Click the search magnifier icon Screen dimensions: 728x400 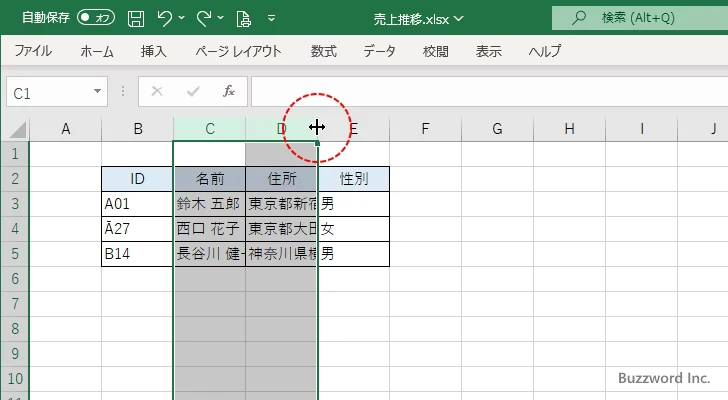579,18
